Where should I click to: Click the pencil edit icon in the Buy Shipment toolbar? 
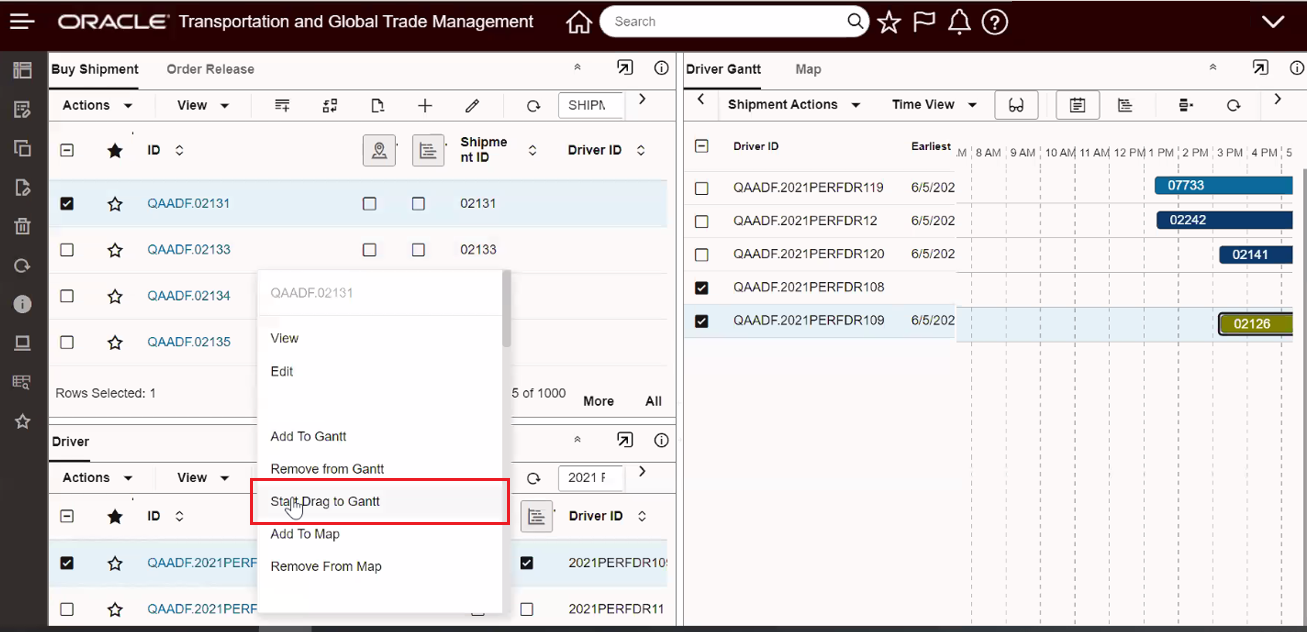coord(472,105)
